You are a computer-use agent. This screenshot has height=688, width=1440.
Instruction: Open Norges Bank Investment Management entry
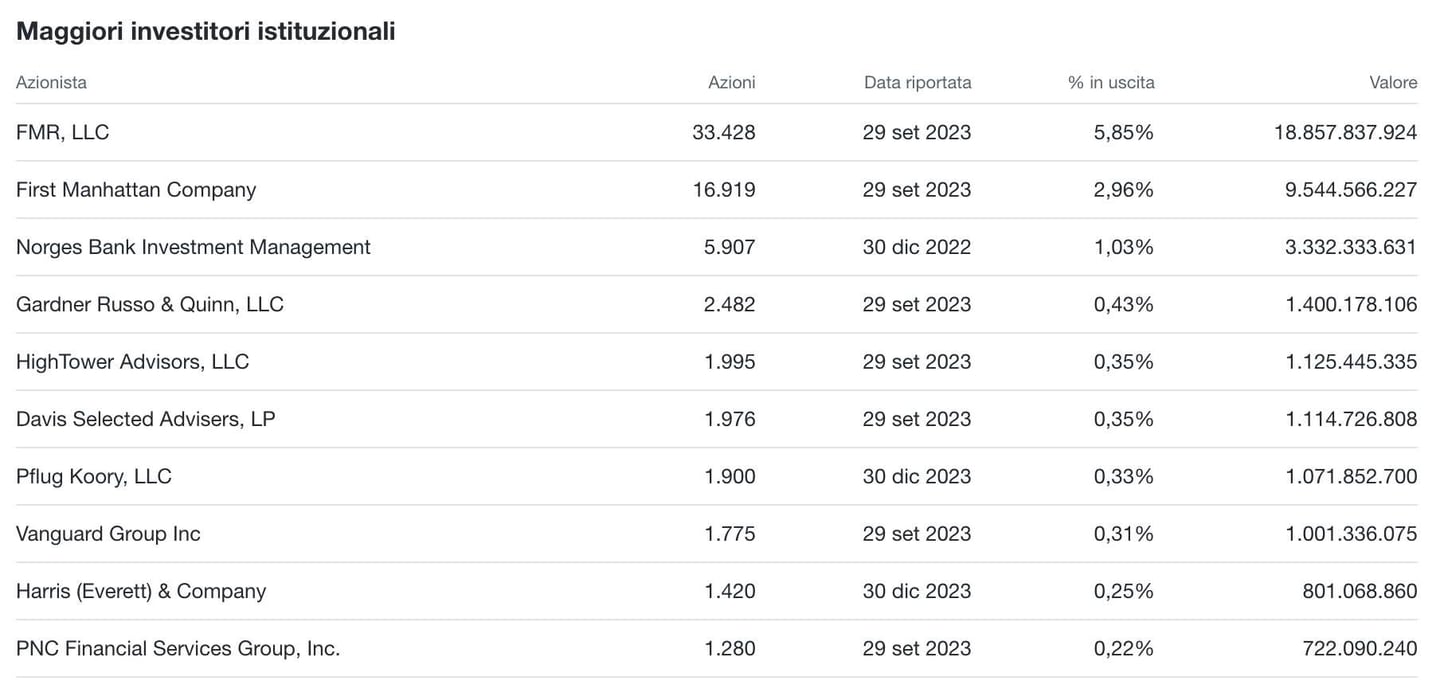tap(193, 247)
